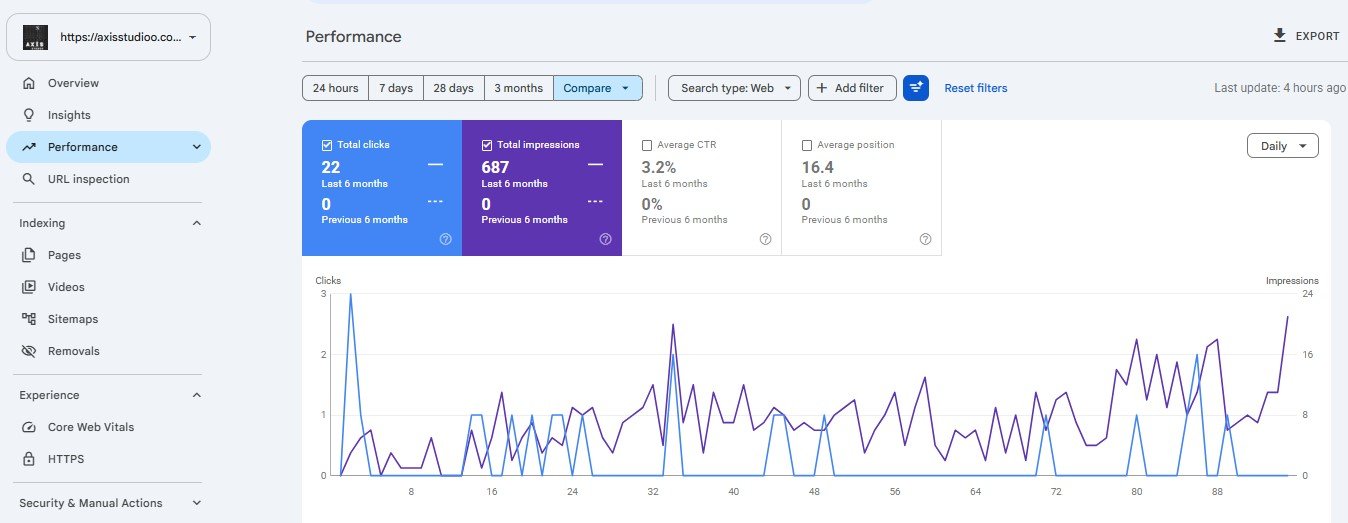Screen dimensions: 1348x523
Task: Open the Daily granularity dropdown
Action: click(x=1283, y=146)
